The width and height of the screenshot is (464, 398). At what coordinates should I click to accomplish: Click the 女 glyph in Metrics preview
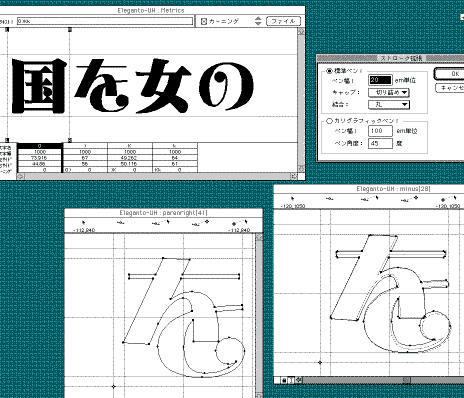163,86
